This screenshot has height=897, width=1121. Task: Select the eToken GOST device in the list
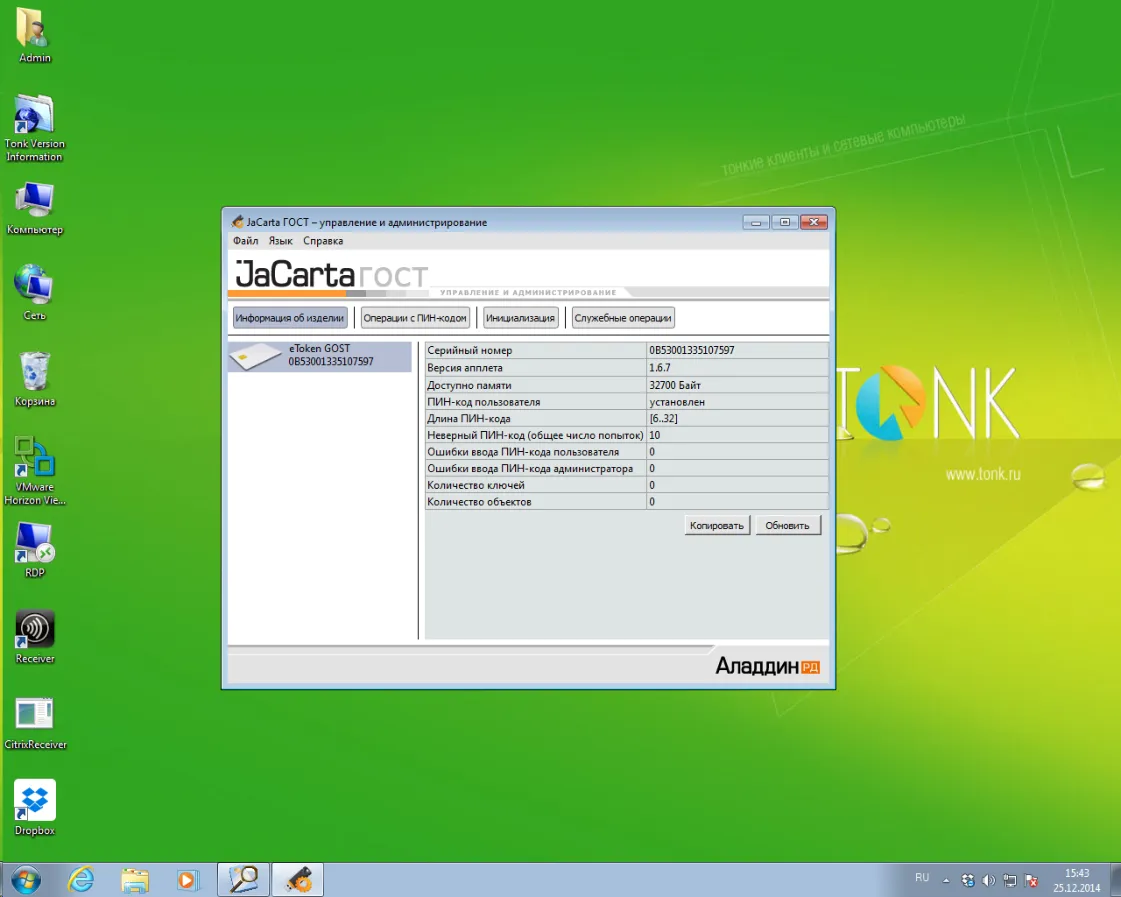click(x=320, y=355)
